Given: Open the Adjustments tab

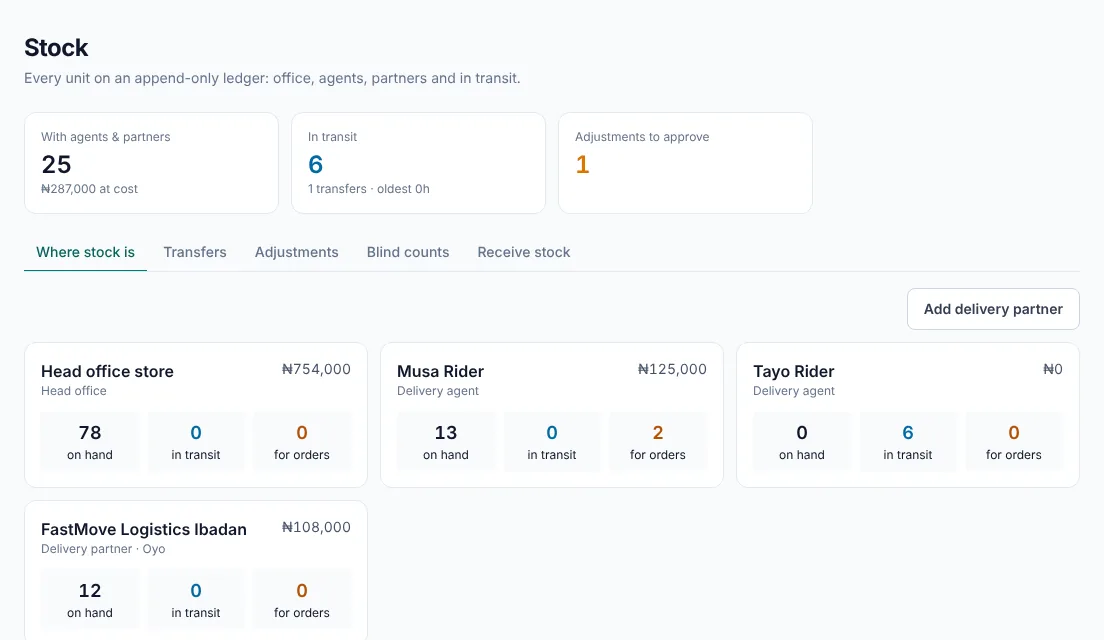Looking at the screenshot, I should pyautogui.click(x=296, y=252).
